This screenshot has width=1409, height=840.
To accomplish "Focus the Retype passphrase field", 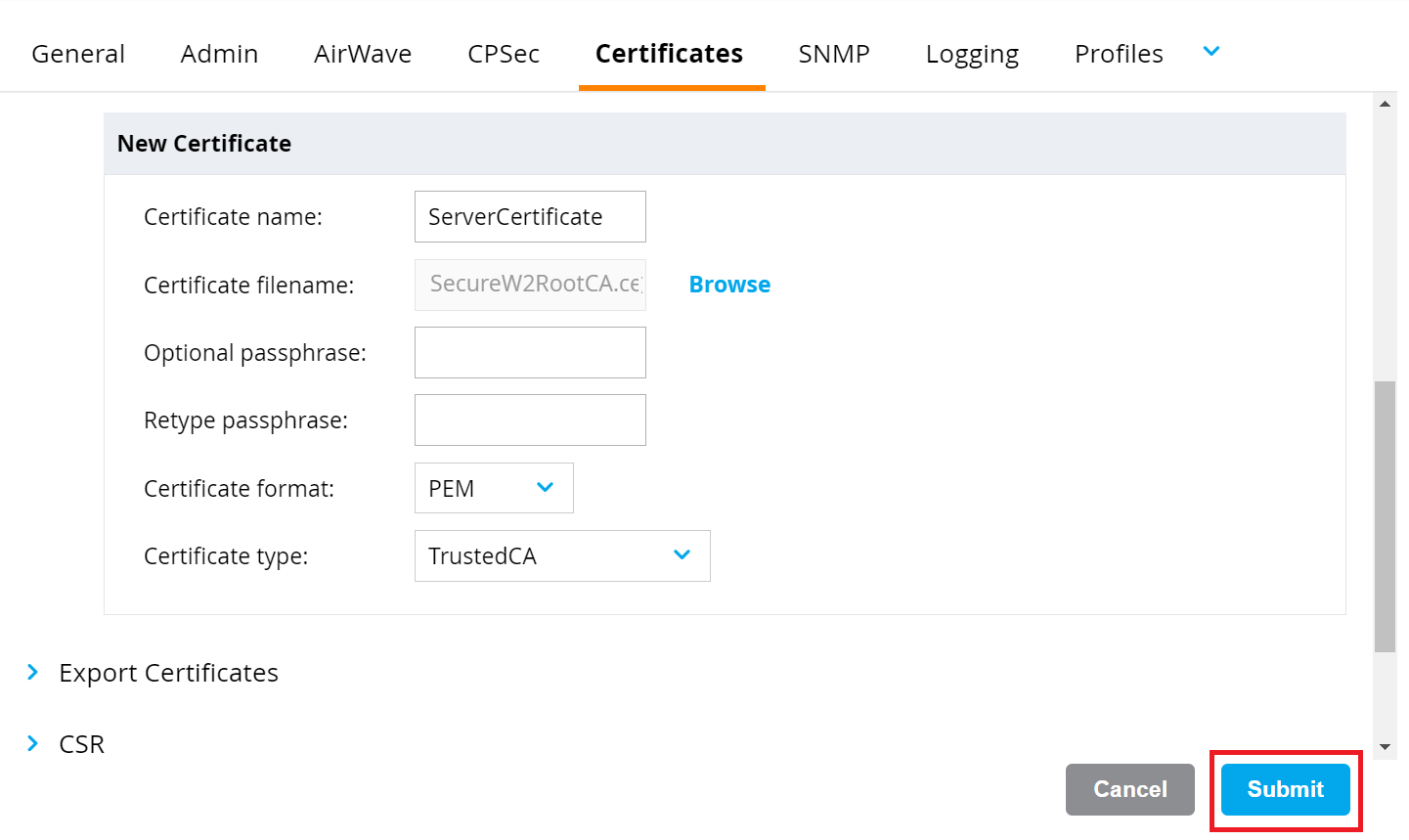I will click(x=530, y=420).
